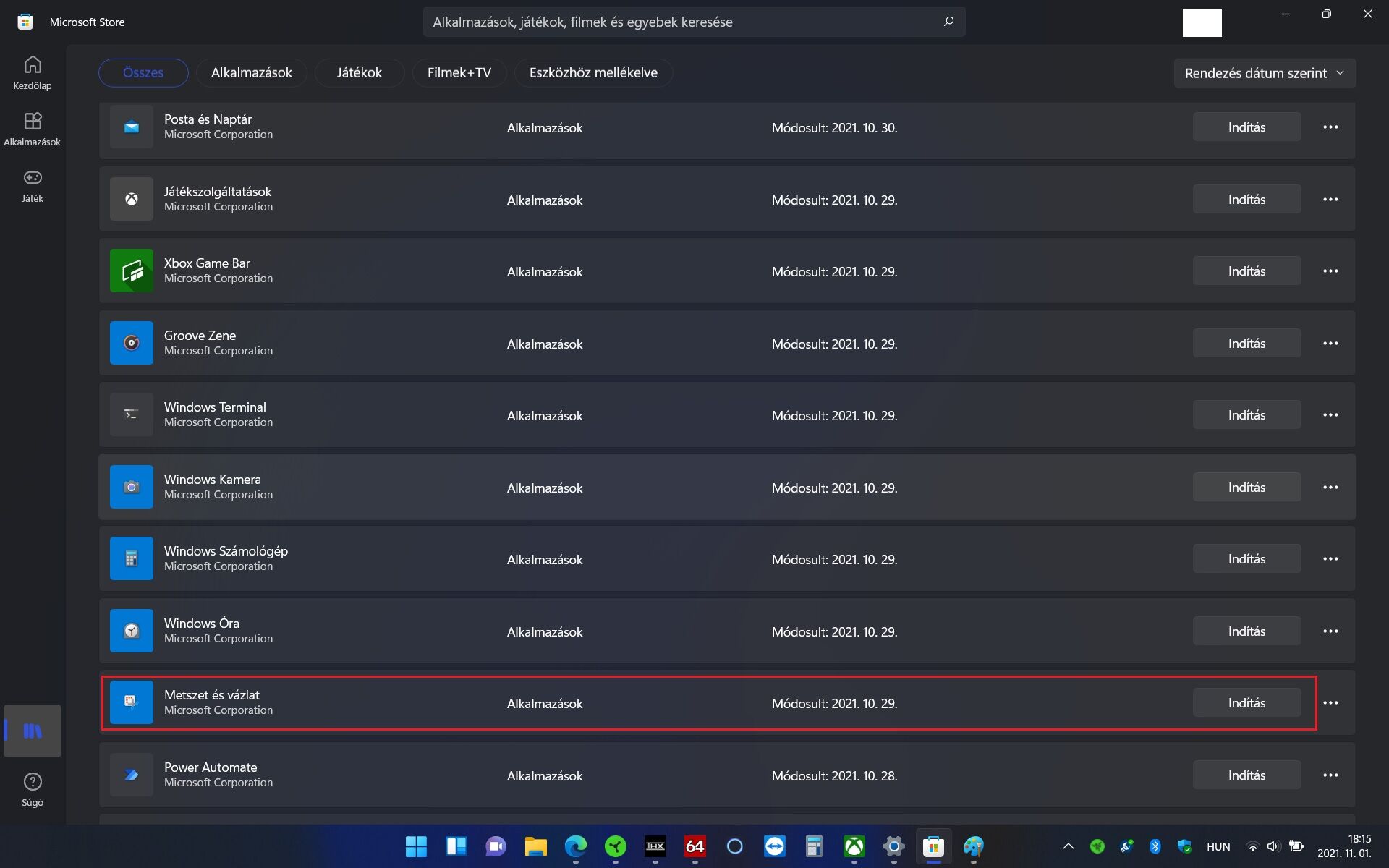
Task: Click the Power Automate app name
Action: [211, 767]
